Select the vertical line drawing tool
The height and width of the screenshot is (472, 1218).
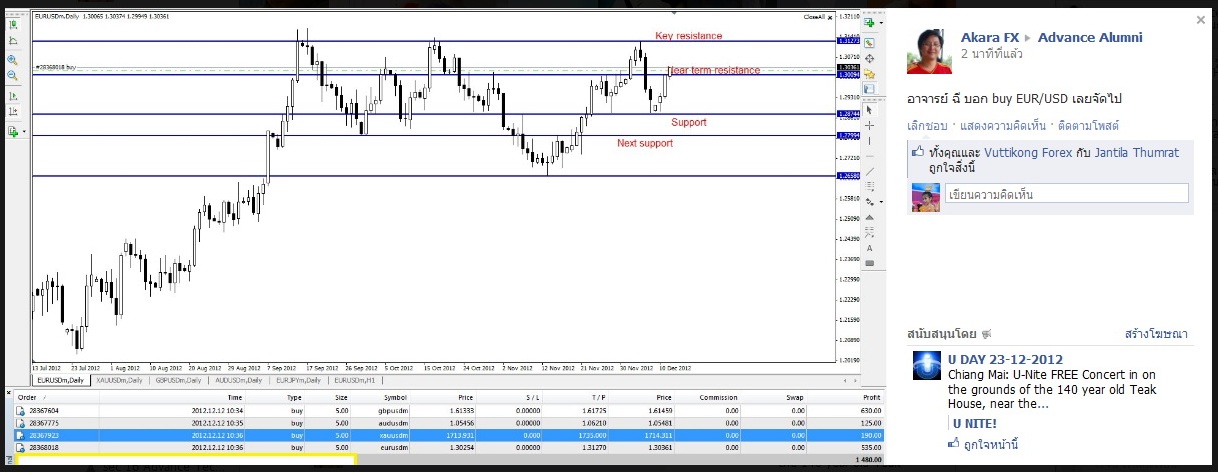coord(870,141)
